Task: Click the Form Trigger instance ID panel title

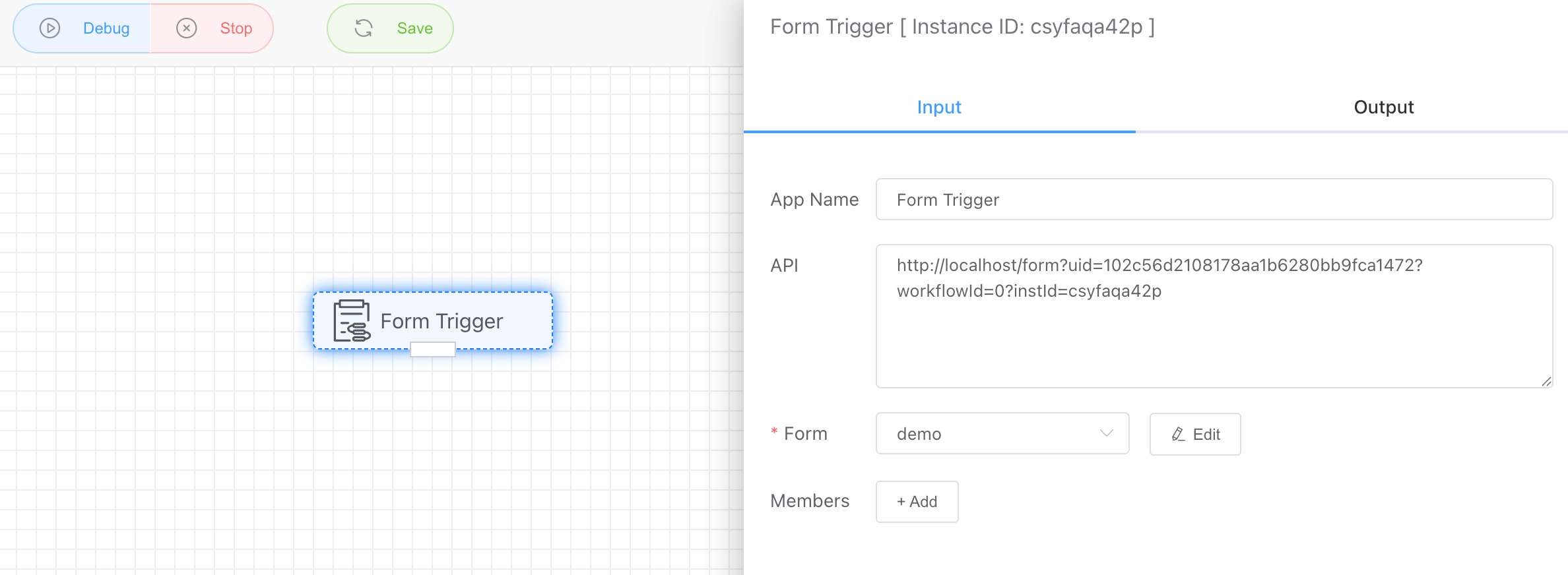Action: click(962, 27)
